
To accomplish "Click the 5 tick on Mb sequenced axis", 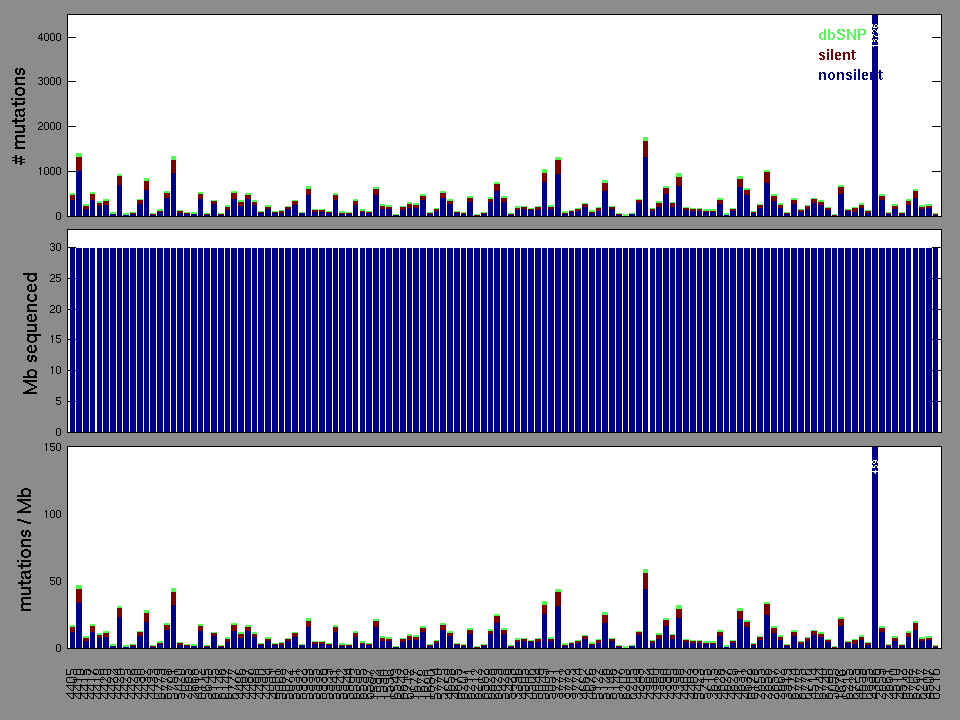I will pos(58,401).
